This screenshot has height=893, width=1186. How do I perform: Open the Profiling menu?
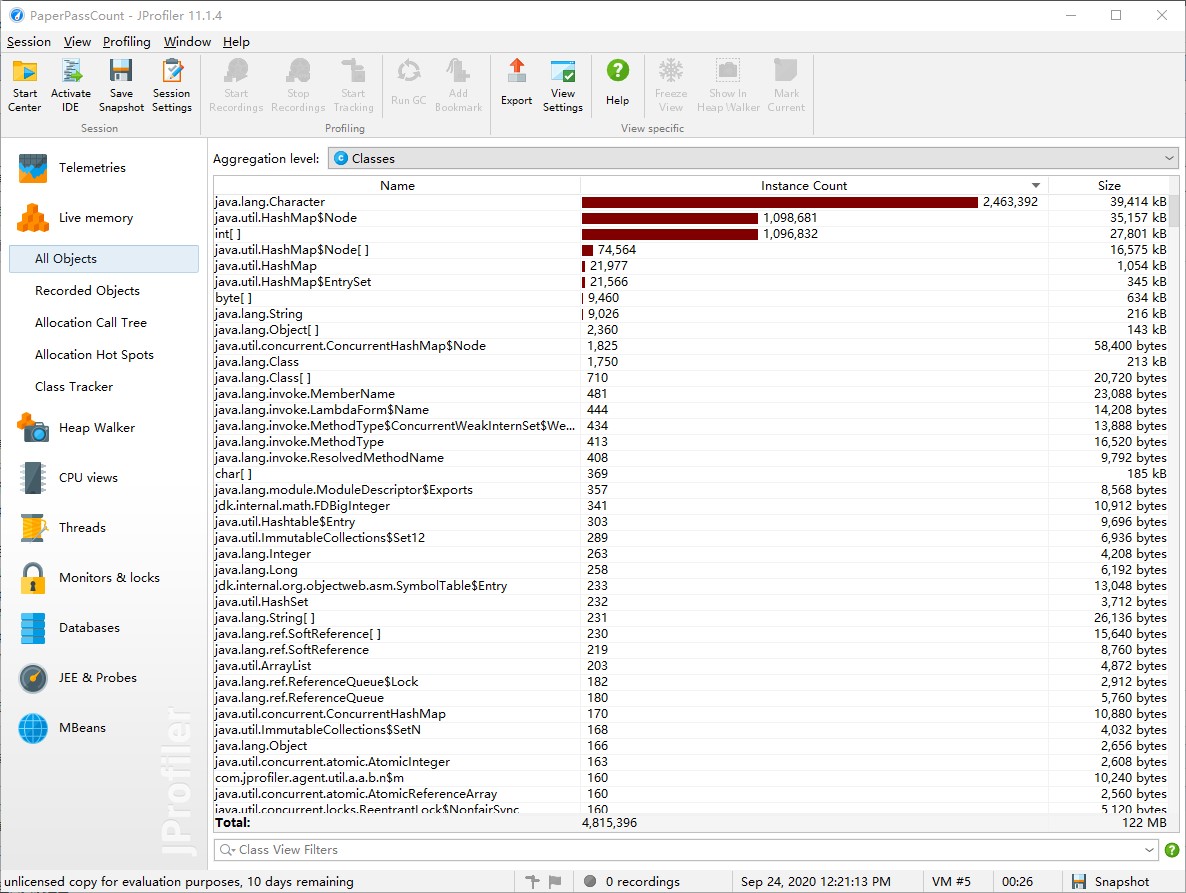pyautogui.click(x=126, y=42)
